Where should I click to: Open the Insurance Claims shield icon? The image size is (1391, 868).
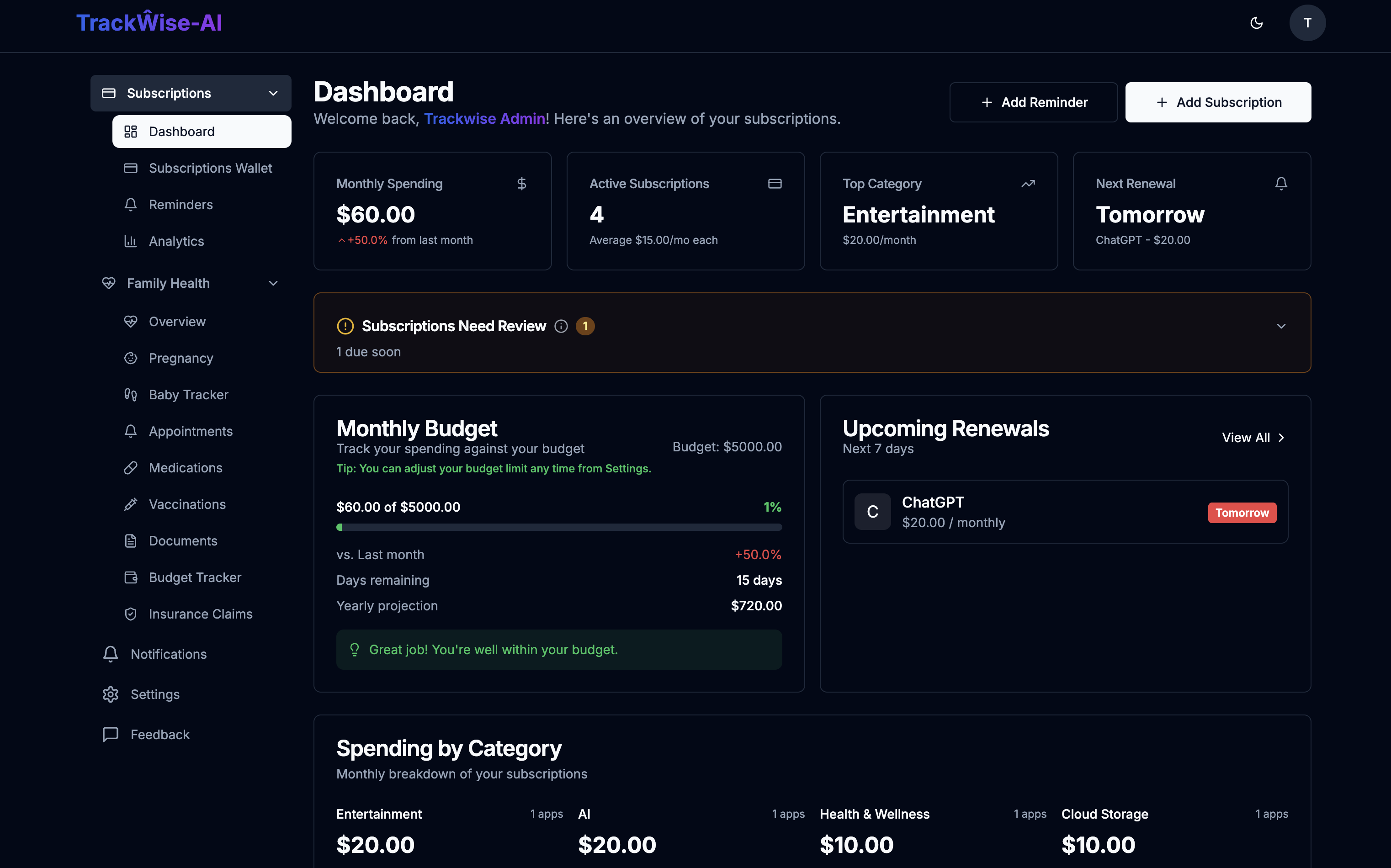click(x=131, y=614)
